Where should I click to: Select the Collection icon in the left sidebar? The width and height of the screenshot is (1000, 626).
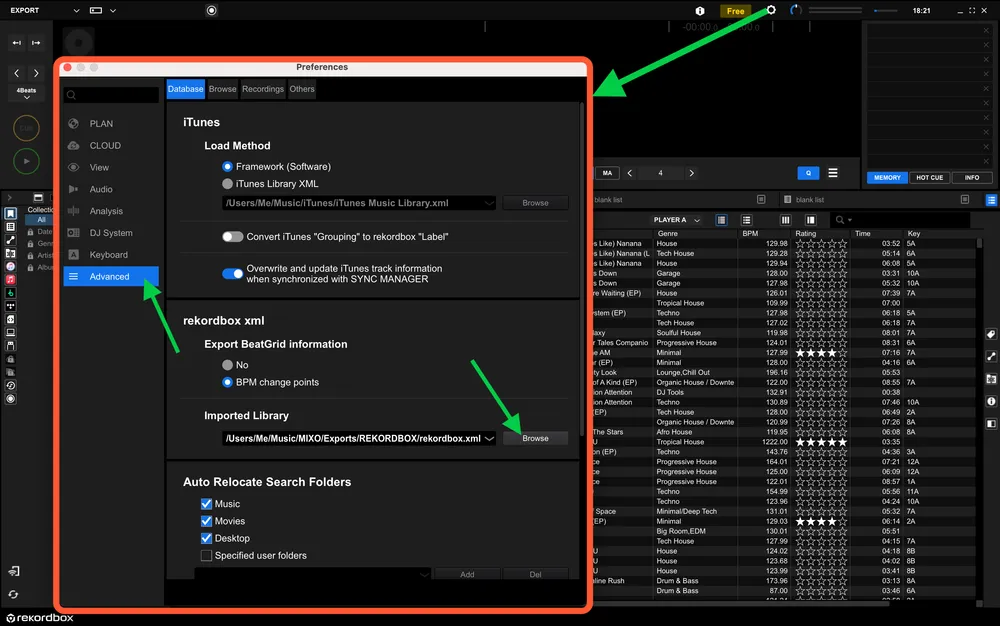tap(11, 214)
